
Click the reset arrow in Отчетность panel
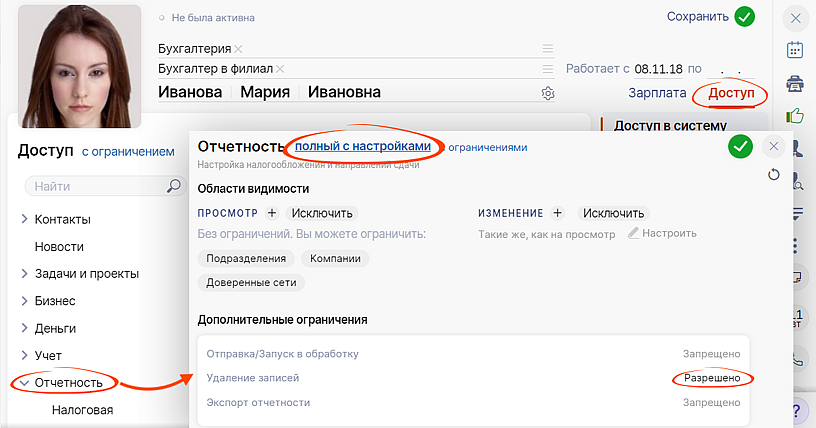772,175
